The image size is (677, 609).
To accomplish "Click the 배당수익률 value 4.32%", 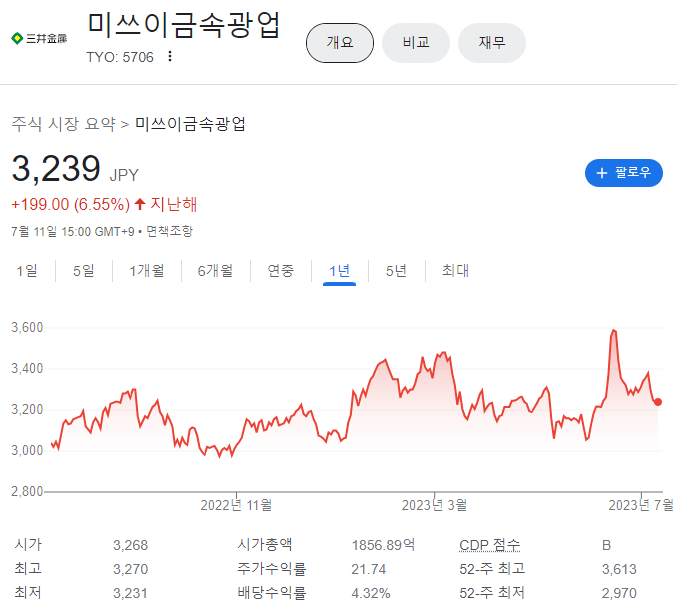I will coord(370,593).
